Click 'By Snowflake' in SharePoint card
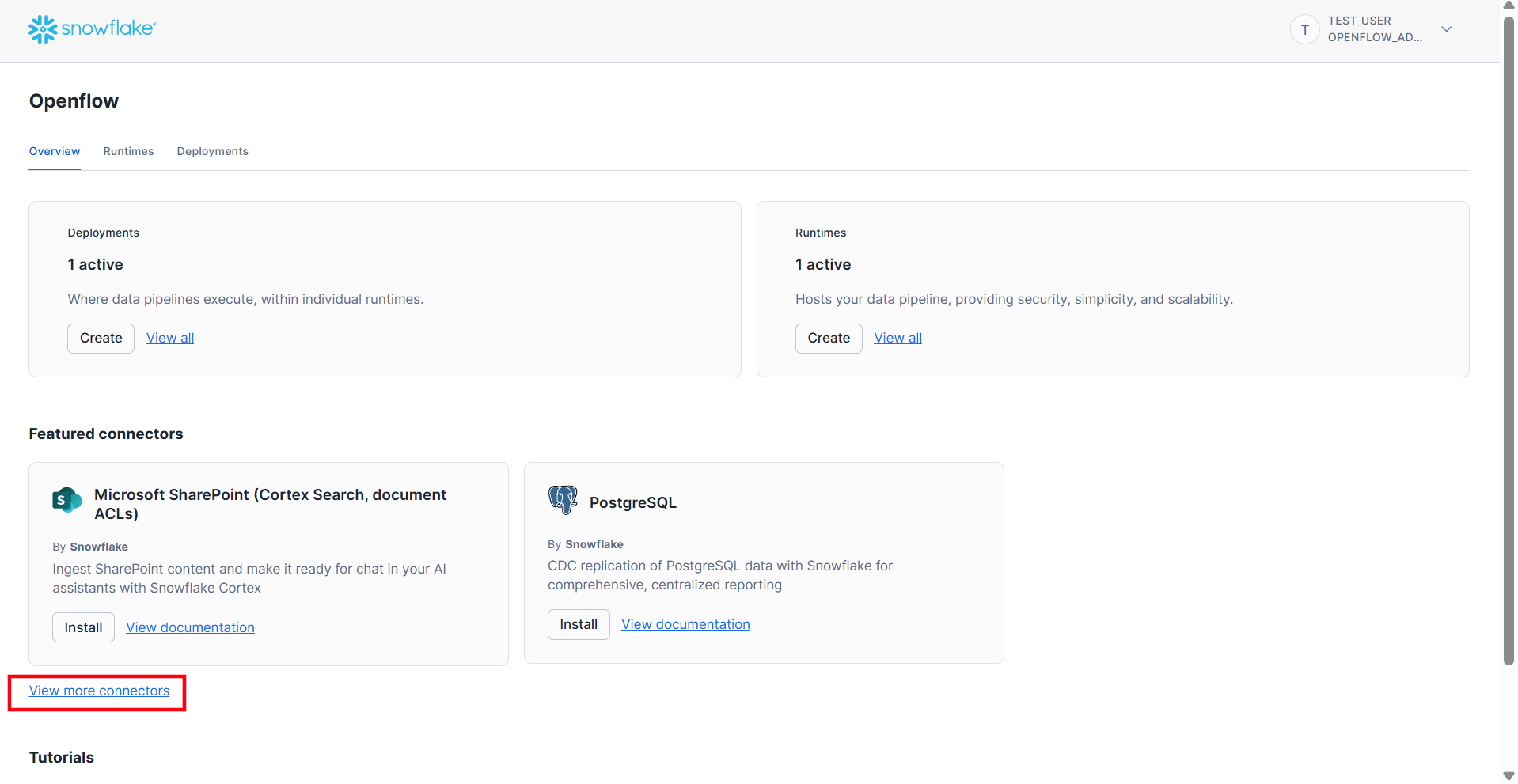This screenshot has width=1518, height=784. [90, 547]
